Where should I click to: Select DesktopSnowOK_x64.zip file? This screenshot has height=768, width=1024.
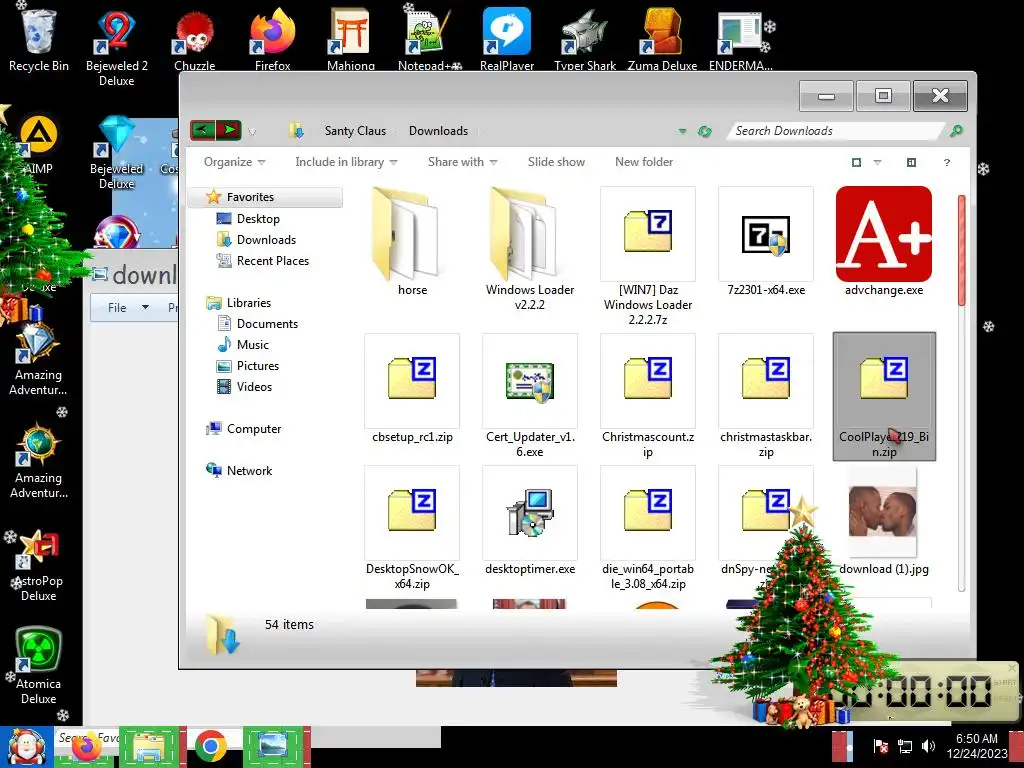coord(412,528)
